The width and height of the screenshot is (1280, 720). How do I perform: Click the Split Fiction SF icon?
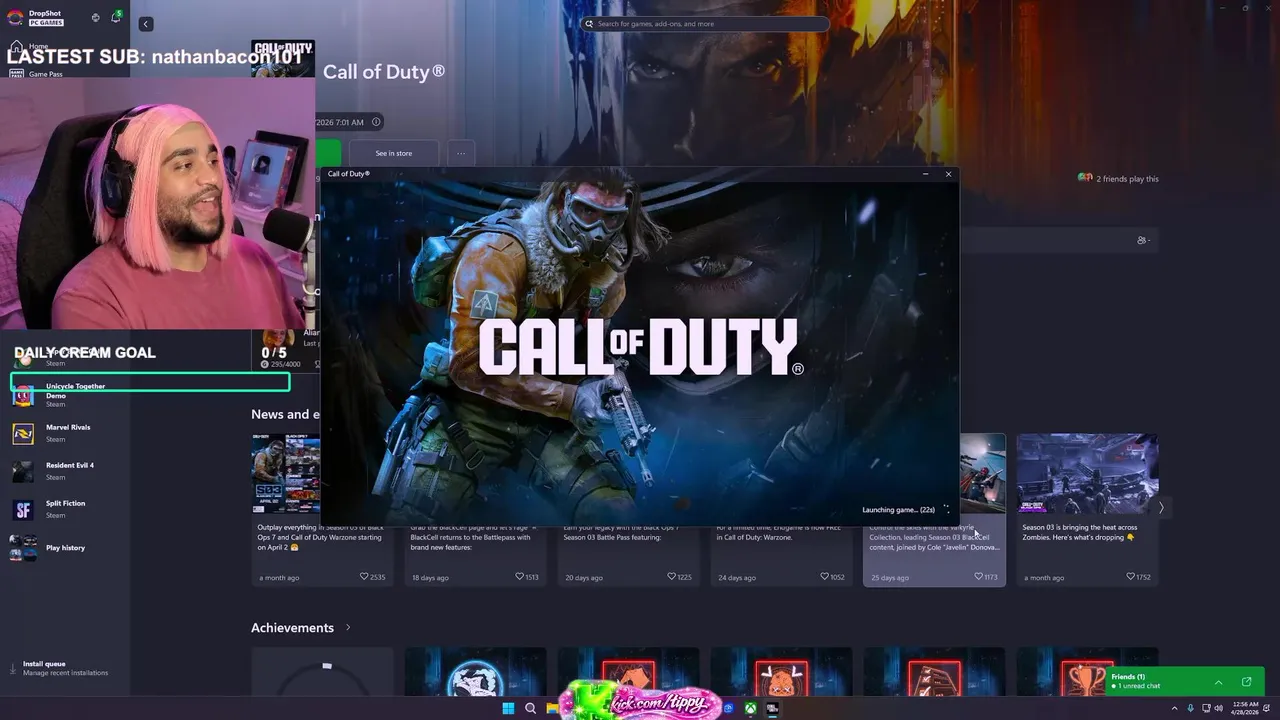tap(23, 510)
